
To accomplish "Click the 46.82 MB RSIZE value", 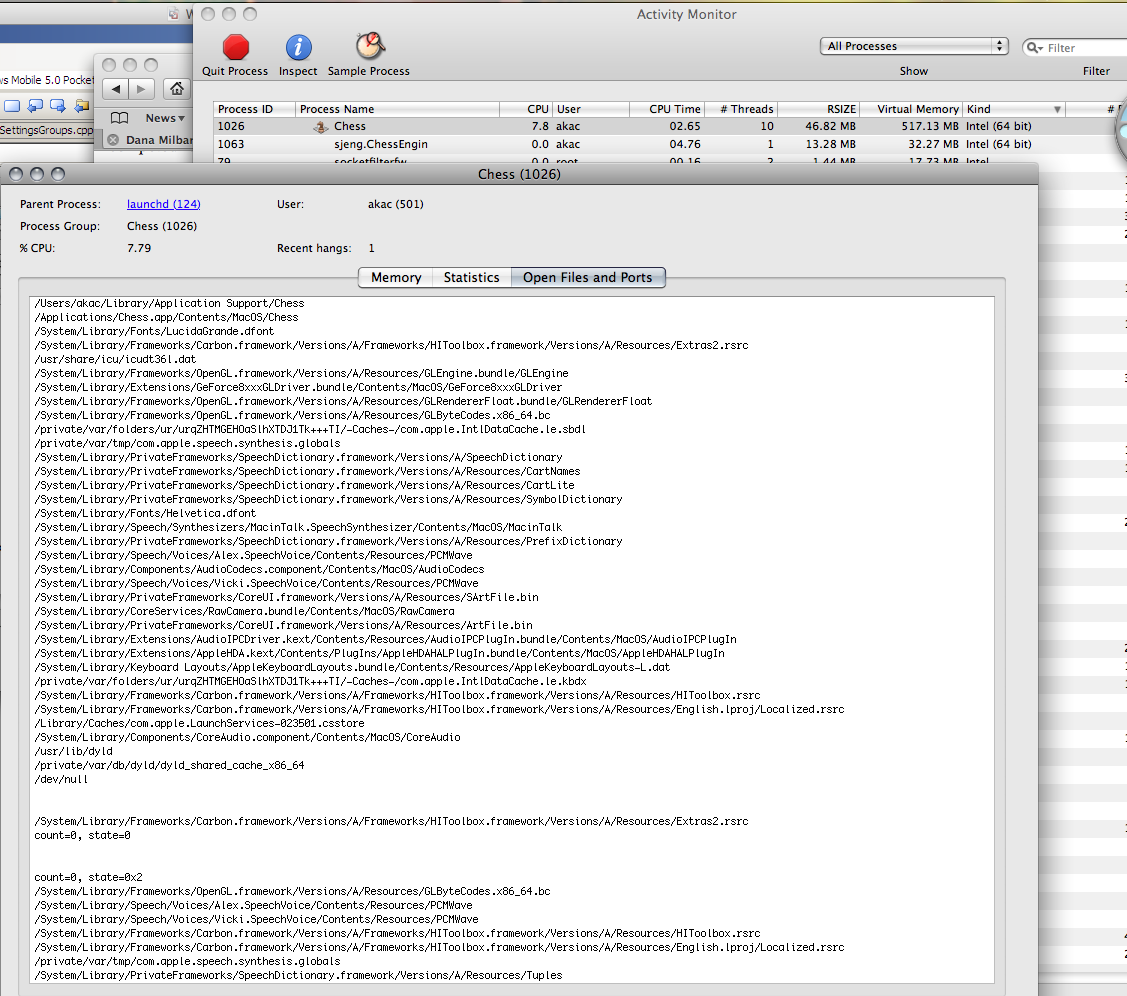I will [831, 126].
